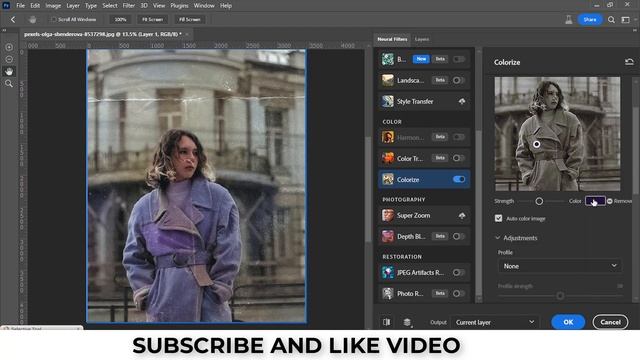Click the Fill Screen button
Image resolution: width=640 pixels, height=360 pixels.
190,20
